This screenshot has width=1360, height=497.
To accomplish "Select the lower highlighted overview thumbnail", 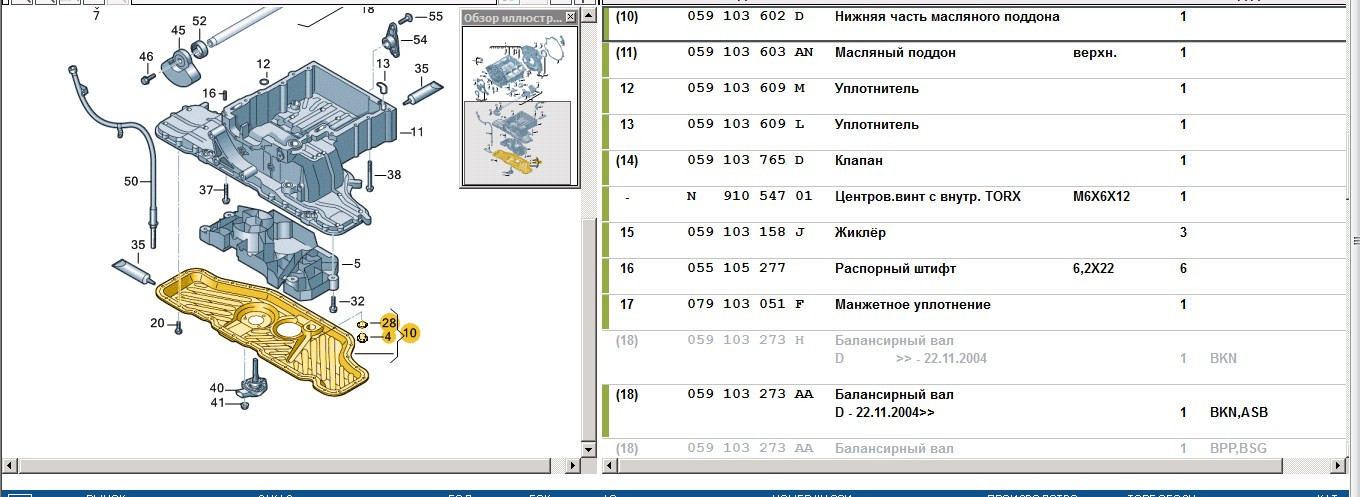I will [519, 141].
